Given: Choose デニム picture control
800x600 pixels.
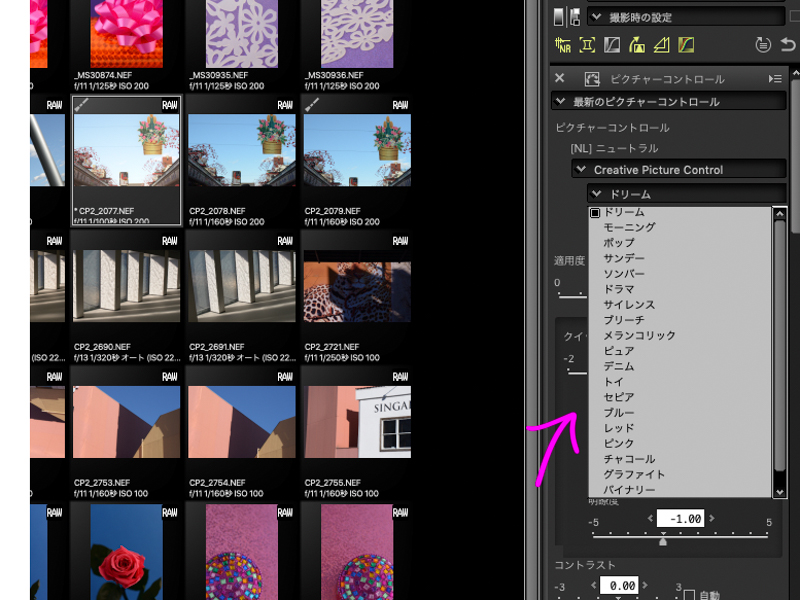Looking at the screenshot, I should tap(681, 366).
